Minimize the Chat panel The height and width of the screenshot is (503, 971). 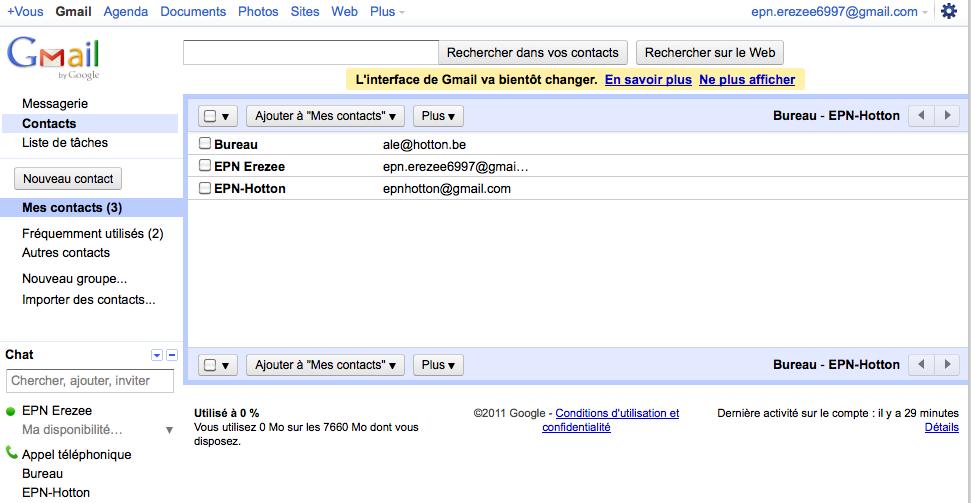(172, 355)
